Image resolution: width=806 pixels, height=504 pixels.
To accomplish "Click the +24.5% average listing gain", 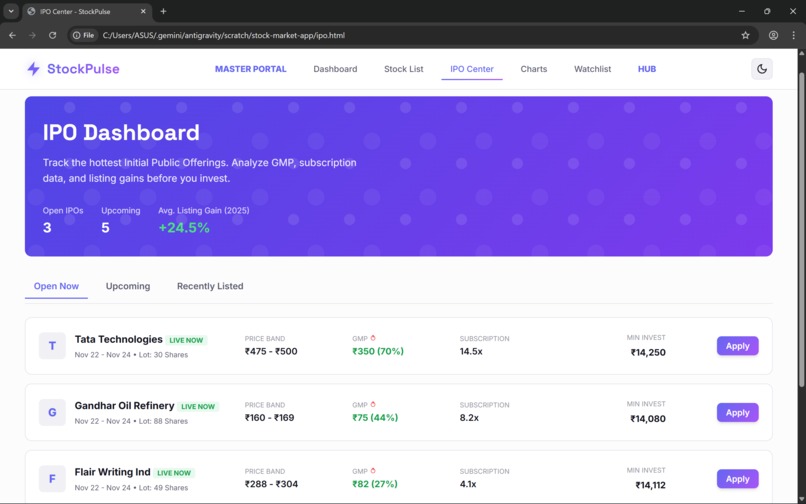I will (x=184, y=228).
